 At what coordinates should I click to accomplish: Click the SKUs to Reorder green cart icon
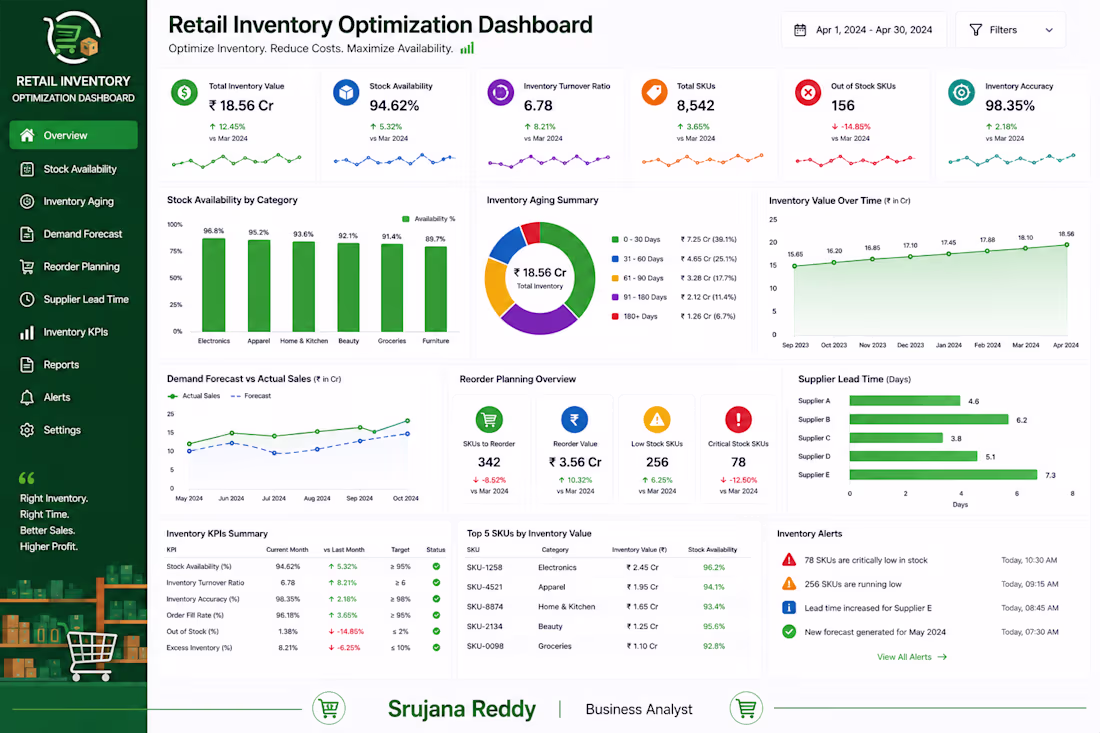point(489,420)
